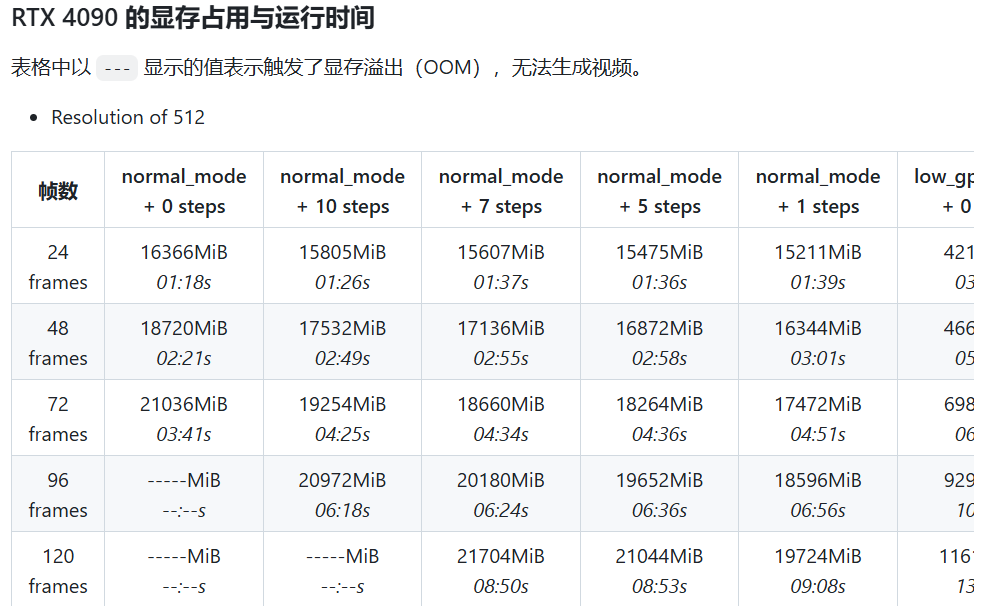This screenshot has height=606, width=1004.
Task: Click the cell '21044MiB 08:53s'
Action: tap(660, 569)
